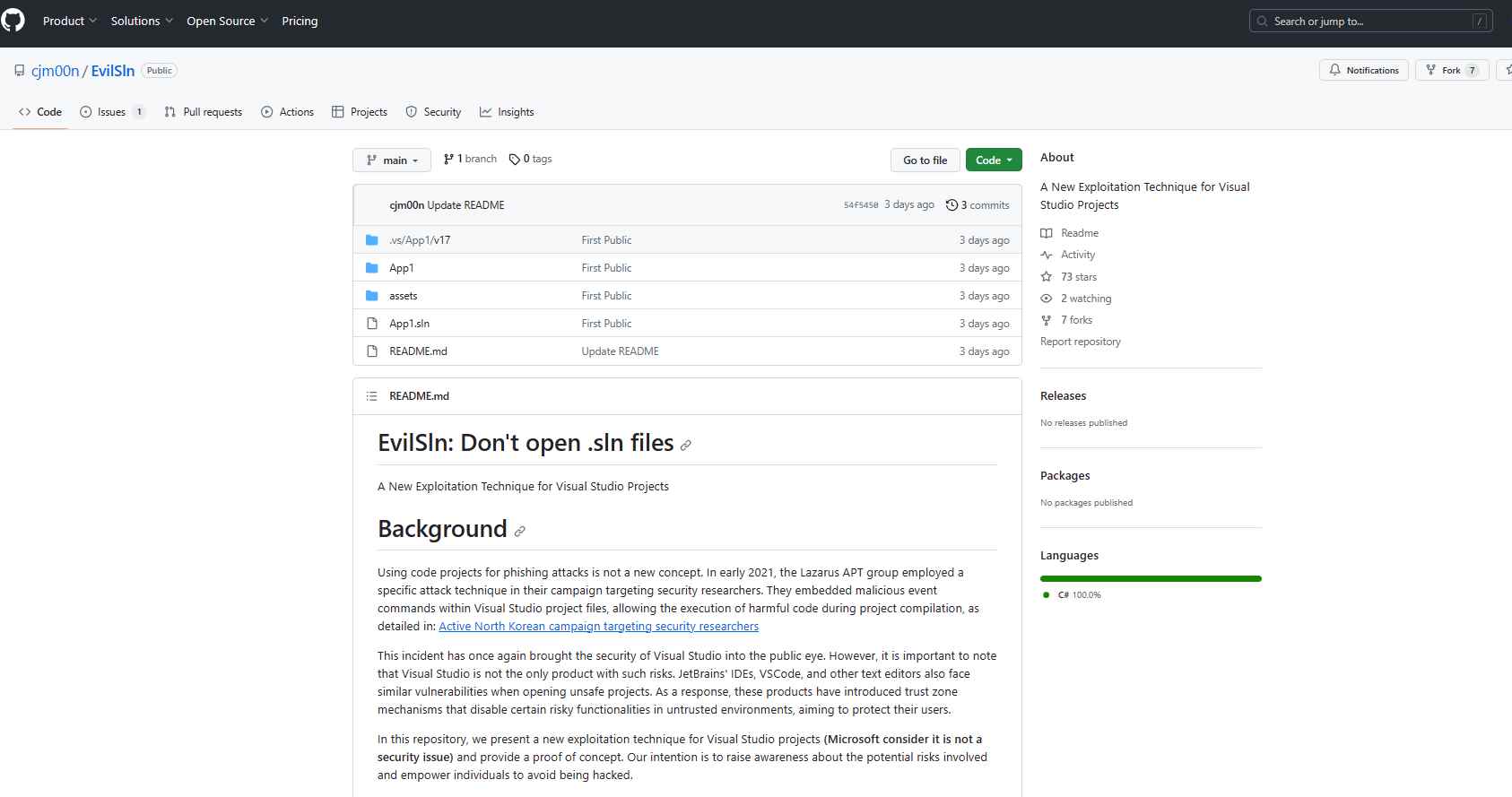Click the pulse icon beside Activity
The image size is (1512, 797).
click(1047, 255)
